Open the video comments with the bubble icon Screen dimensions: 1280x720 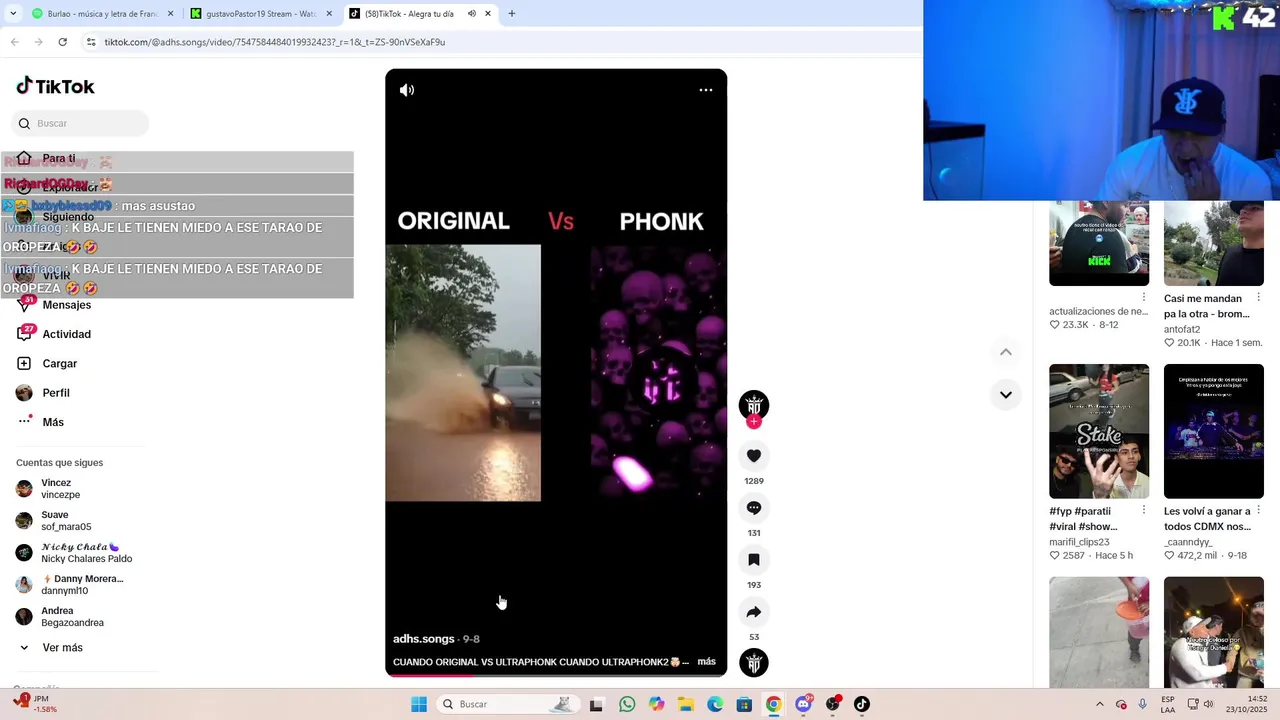pyautogui.click(x=754, y=508)
